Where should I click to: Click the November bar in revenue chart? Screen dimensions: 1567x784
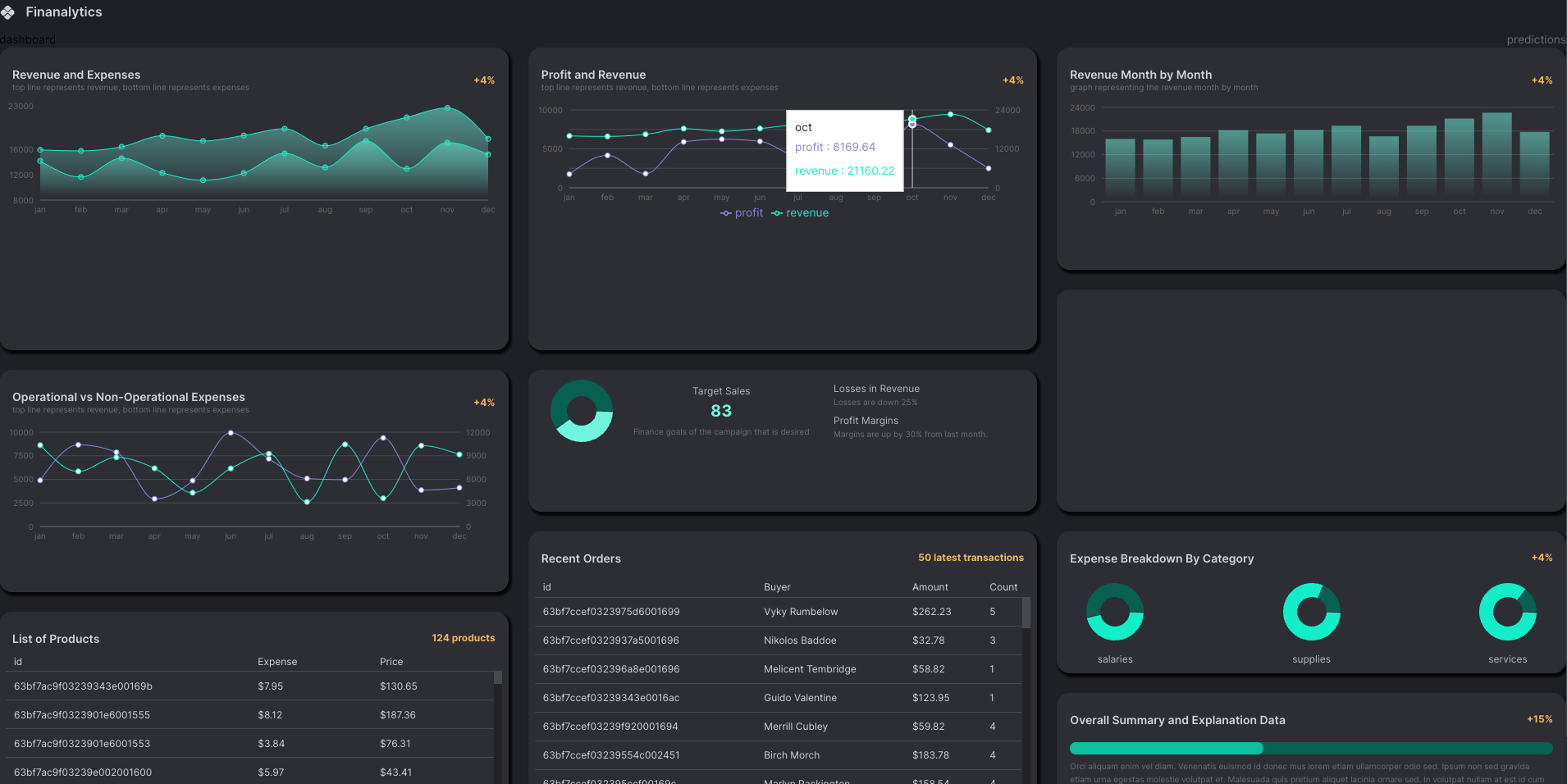1496,156
